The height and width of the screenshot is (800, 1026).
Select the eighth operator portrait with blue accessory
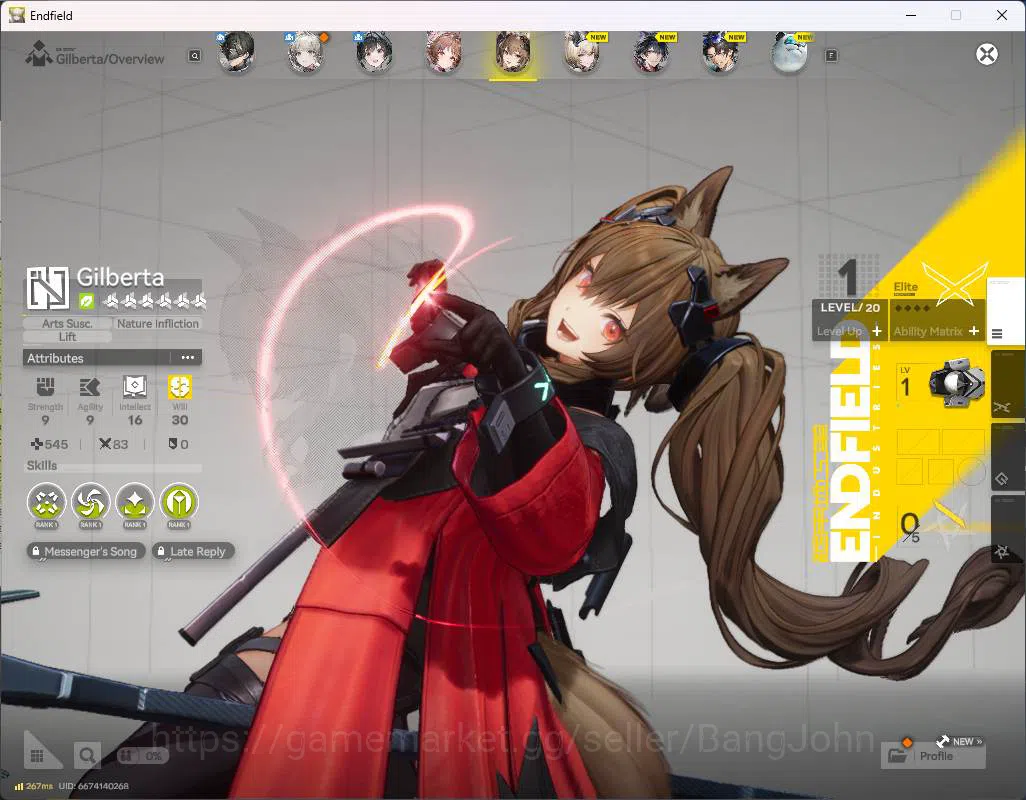(720, 52)
